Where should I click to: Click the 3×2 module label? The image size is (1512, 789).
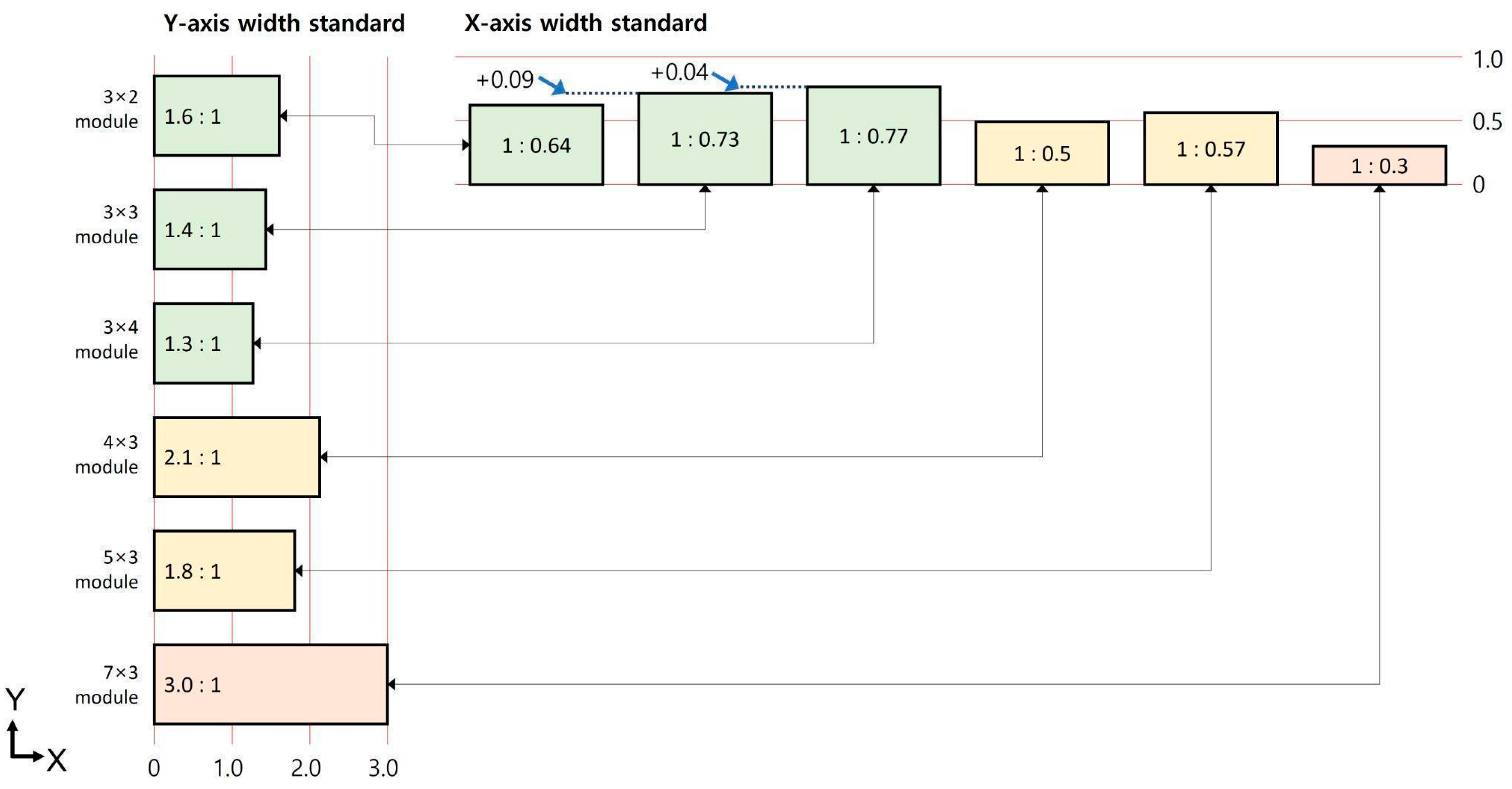click(107, 109)
